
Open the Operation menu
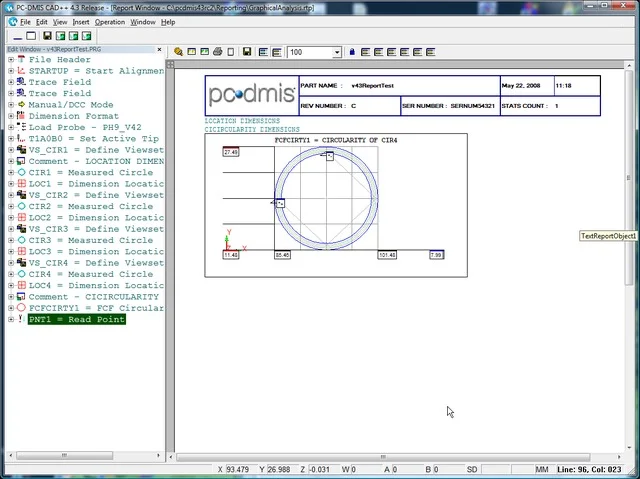coord(110,21)
